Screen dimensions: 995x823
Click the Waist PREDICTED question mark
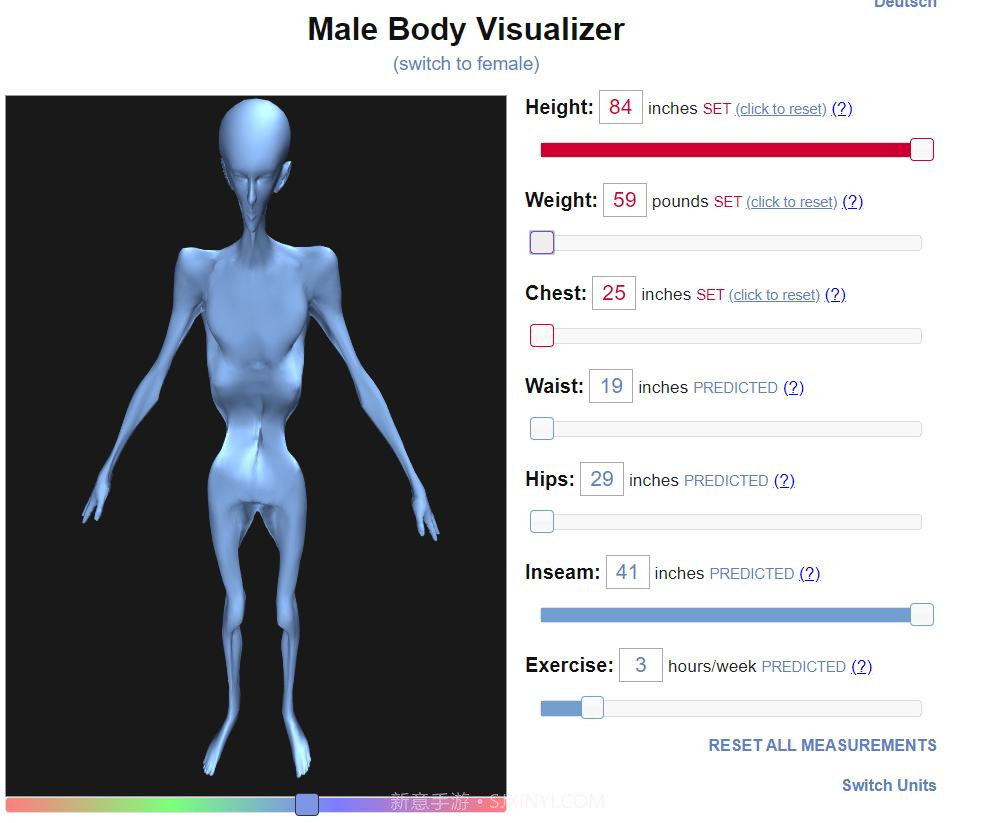pos(793,387)
